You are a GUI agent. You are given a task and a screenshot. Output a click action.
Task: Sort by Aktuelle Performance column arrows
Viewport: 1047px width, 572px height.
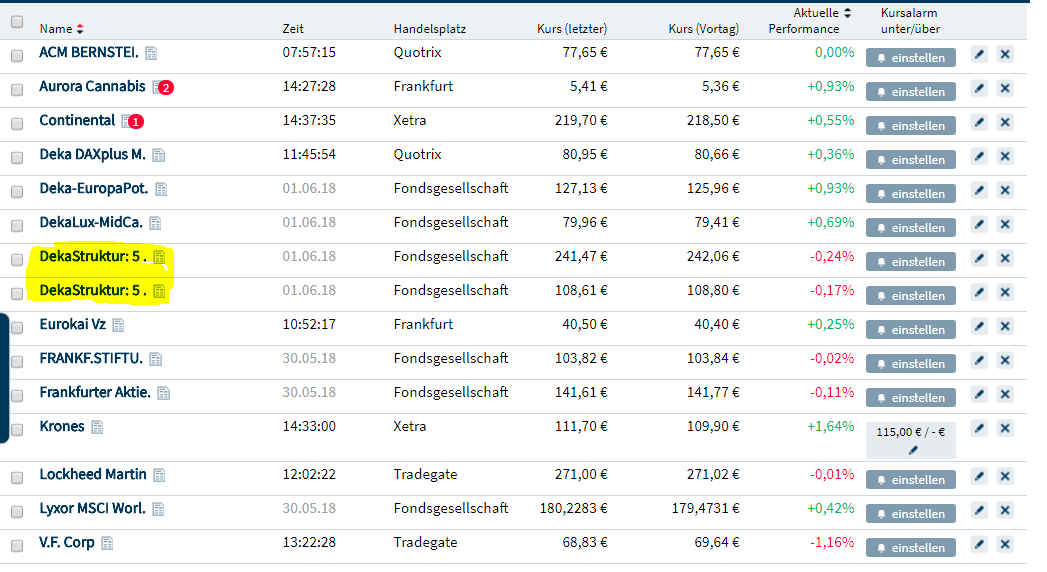(x=848, y=13)
